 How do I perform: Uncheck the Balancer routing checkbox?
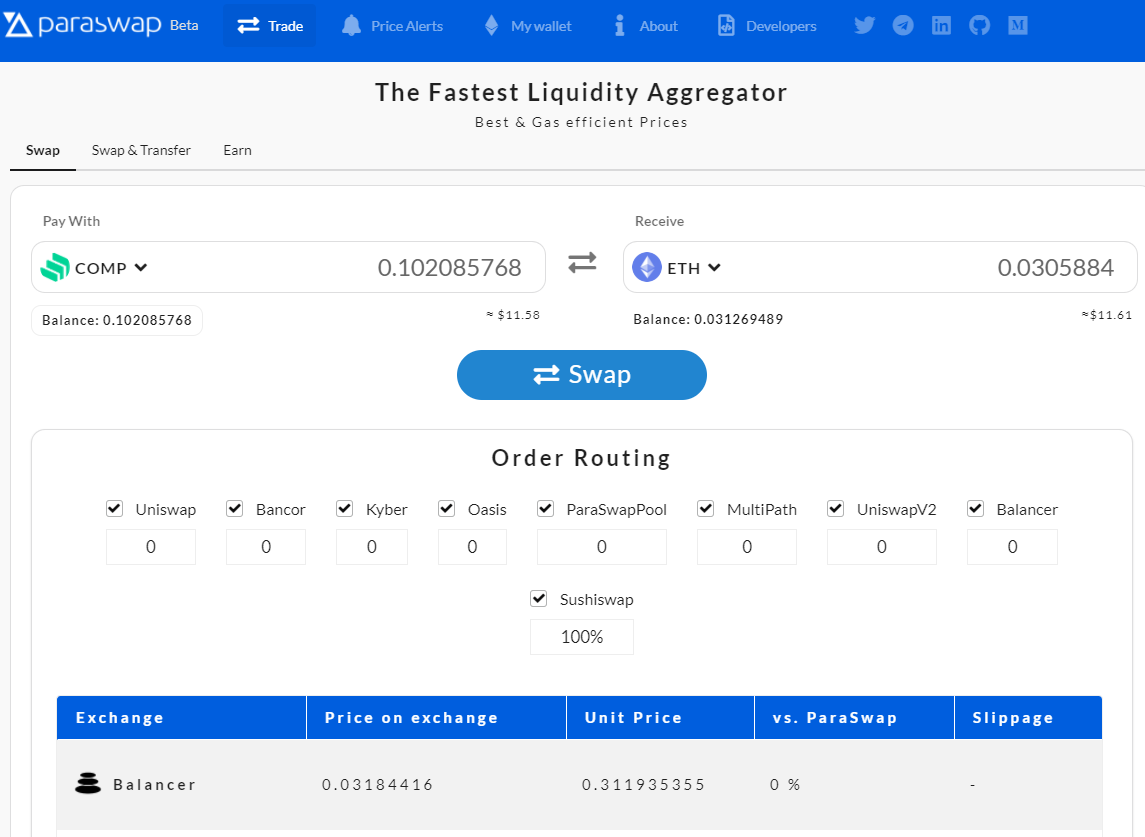pyautogui.click(x=976, y=509)
